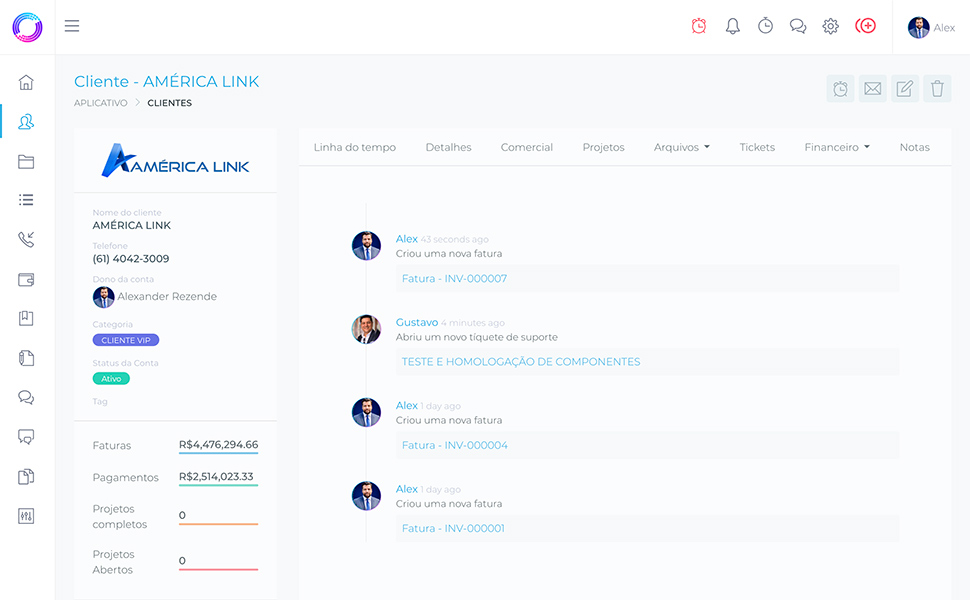Click the email envelope button for client
This screenshot has width=970, height=600.
(872, 88)
